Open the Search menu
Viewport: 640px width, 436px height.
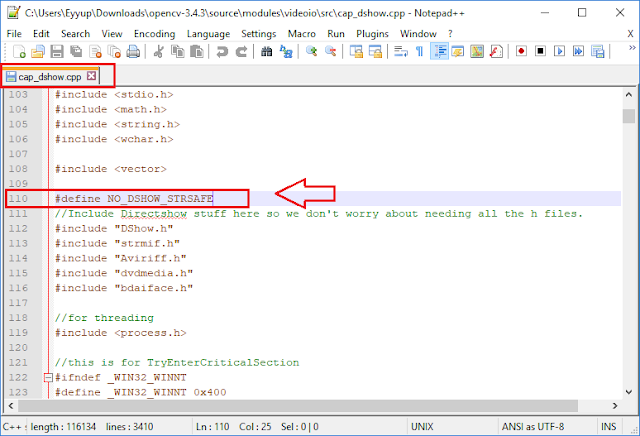(76, 34)
